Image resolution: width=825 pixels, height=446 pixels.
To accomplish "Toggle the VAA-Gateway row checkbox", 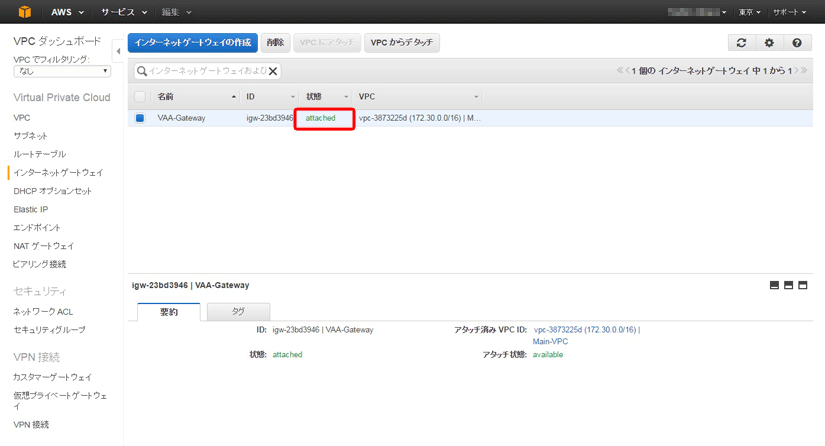I will [x=140, y=118].
